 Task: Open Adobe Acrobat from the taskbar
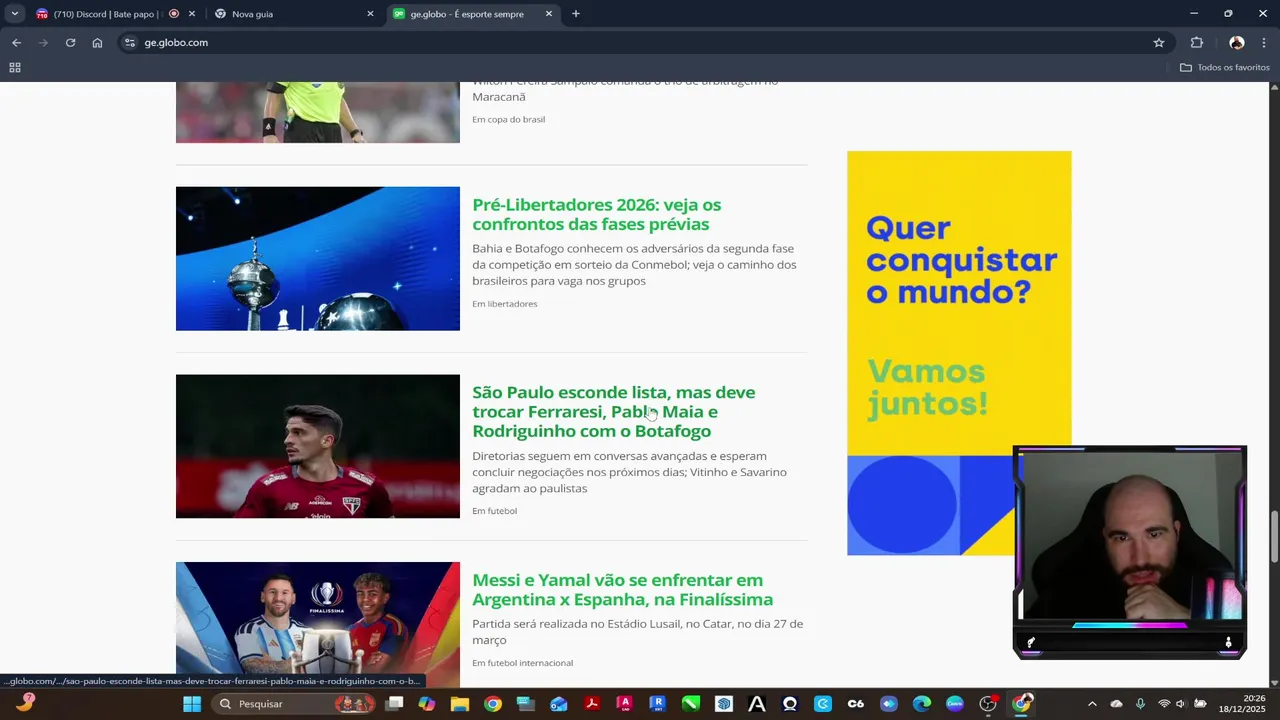[x=592, y=704]
